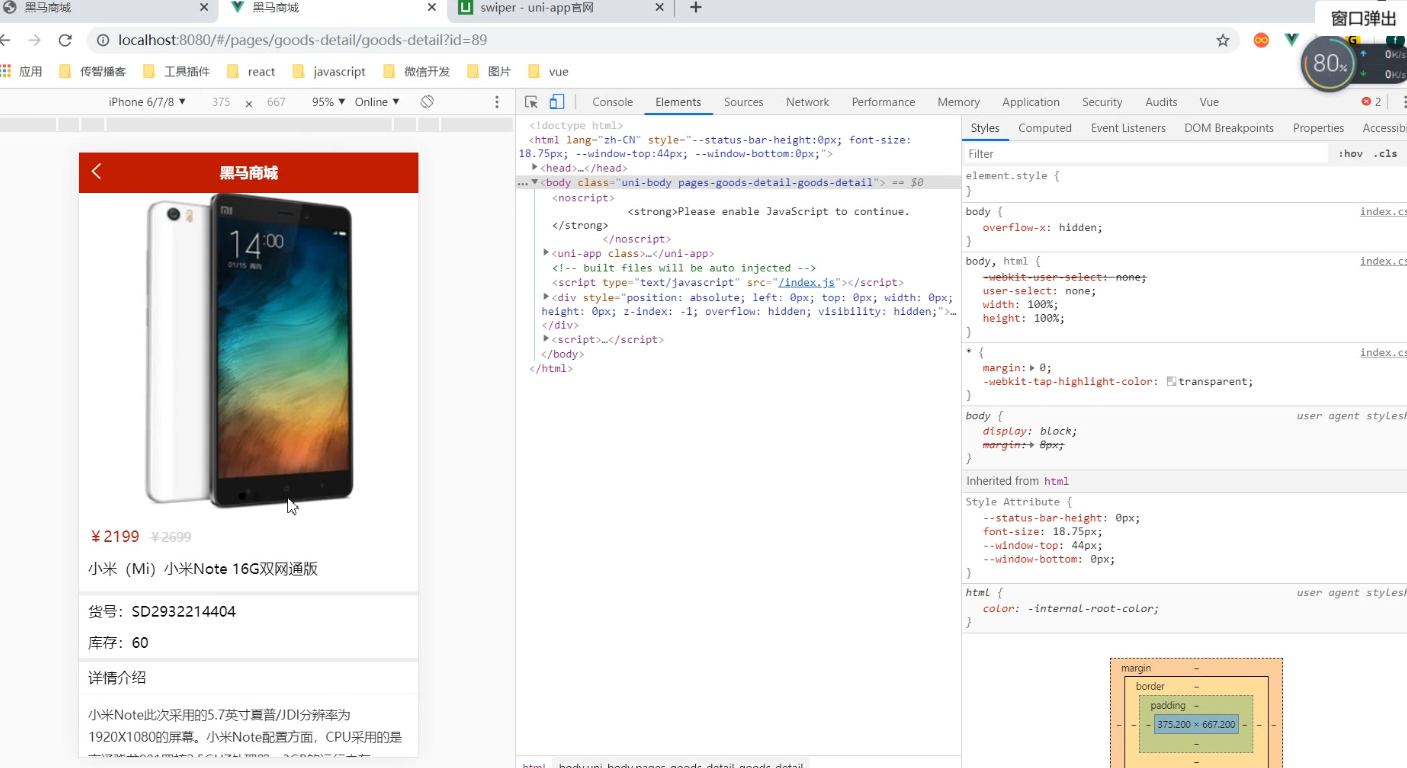1407x768 pixels.
Task: Open device toolbar more options menu
Action: (497, 102)
